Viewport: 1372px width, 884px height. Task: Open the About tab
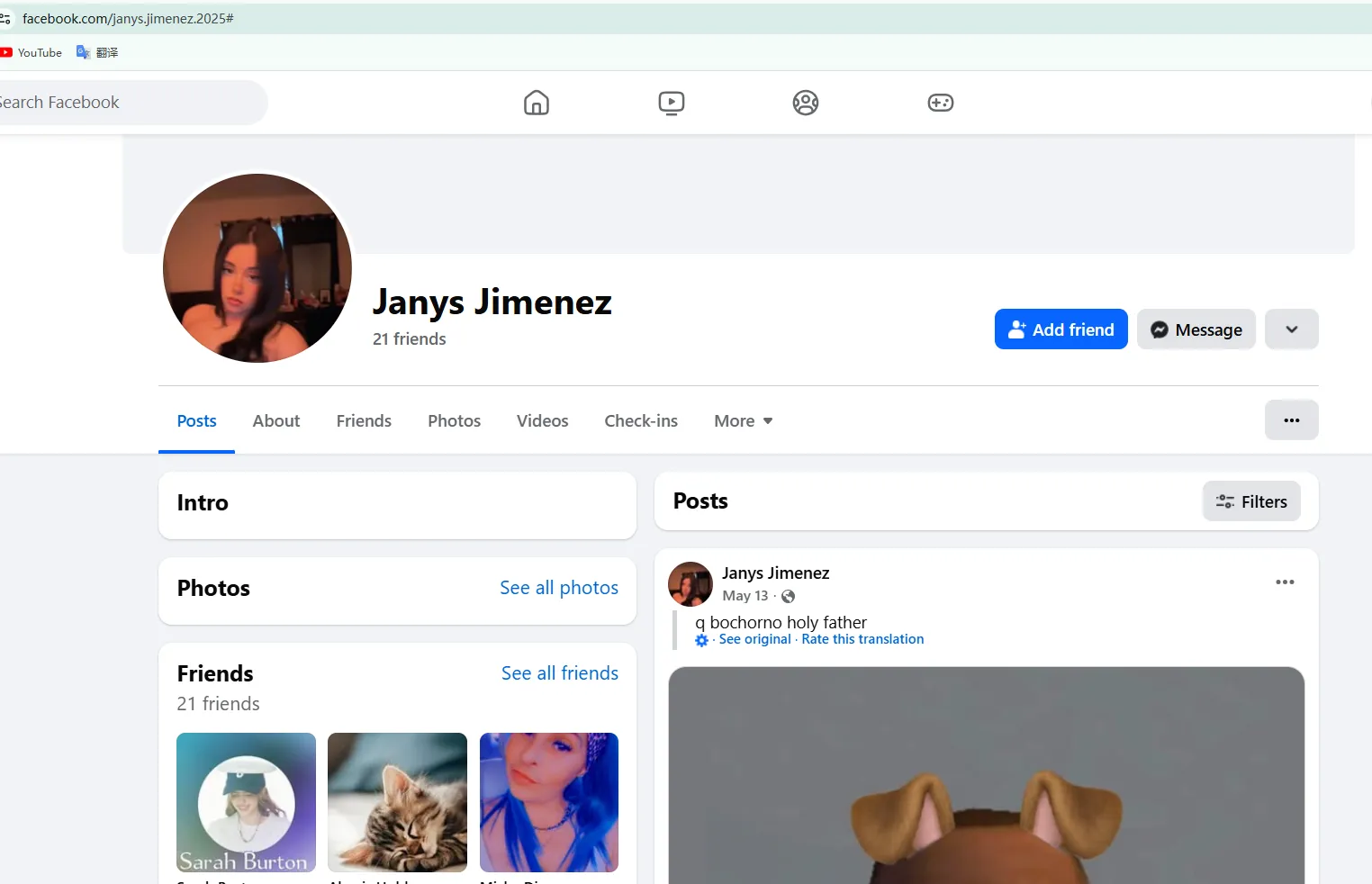276,421
